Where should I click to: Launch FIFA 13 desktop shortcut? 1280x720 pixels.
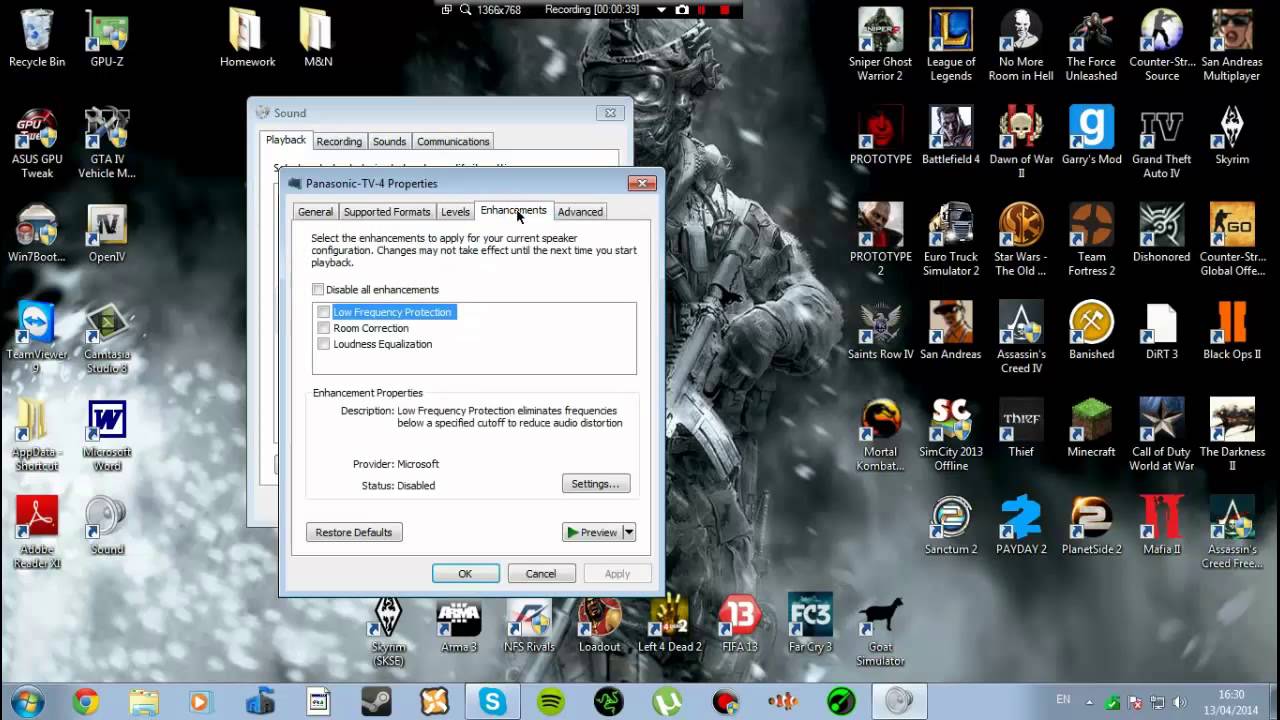click(x=739, y=623)
